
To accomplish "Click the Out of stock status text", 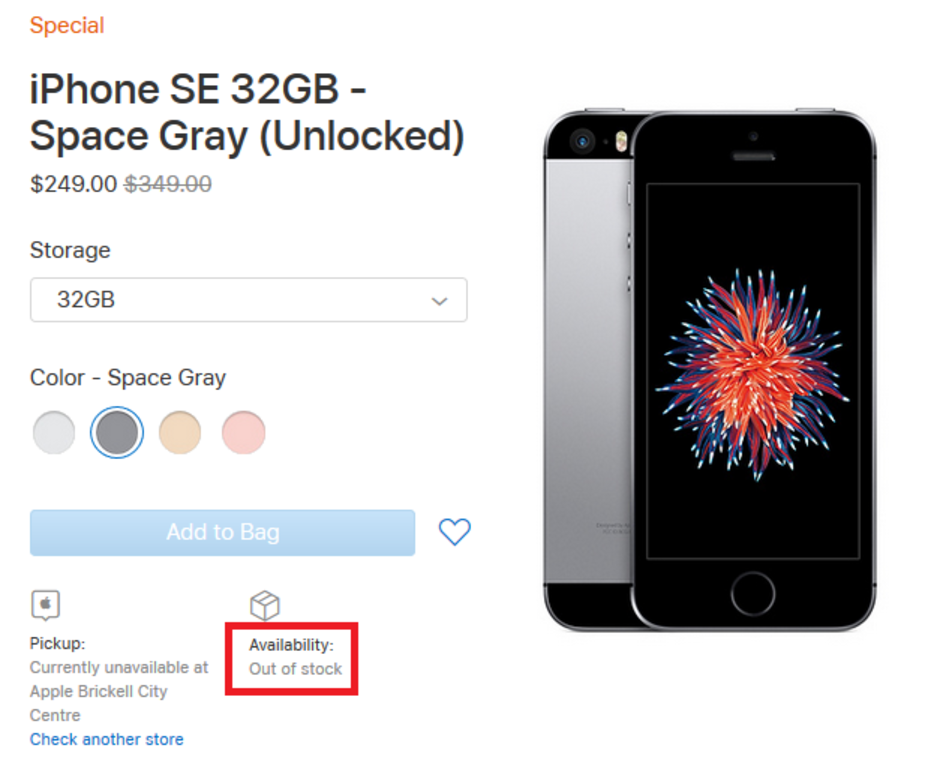I will pos(296,669).
